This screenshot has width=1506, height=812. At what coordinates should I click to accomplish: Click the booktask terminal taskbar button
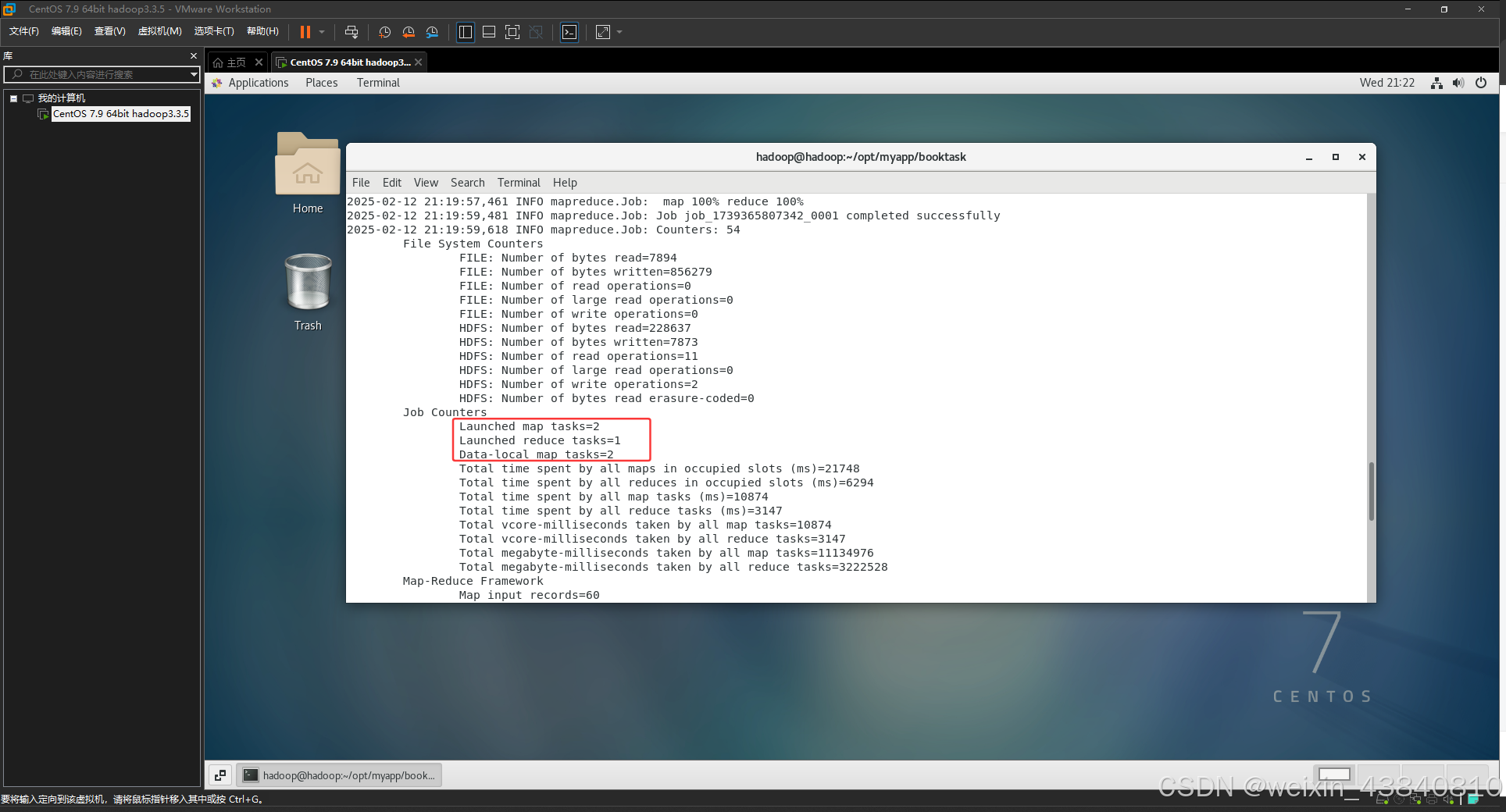pyautogui.click(x=340, y=775)
